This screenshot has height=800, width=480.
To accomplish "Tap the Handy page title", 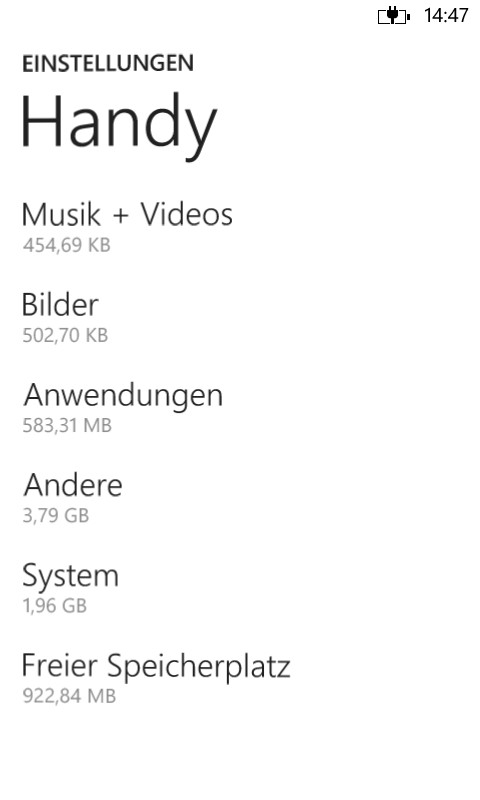I will pyautogui.click(x=118, y=126).
